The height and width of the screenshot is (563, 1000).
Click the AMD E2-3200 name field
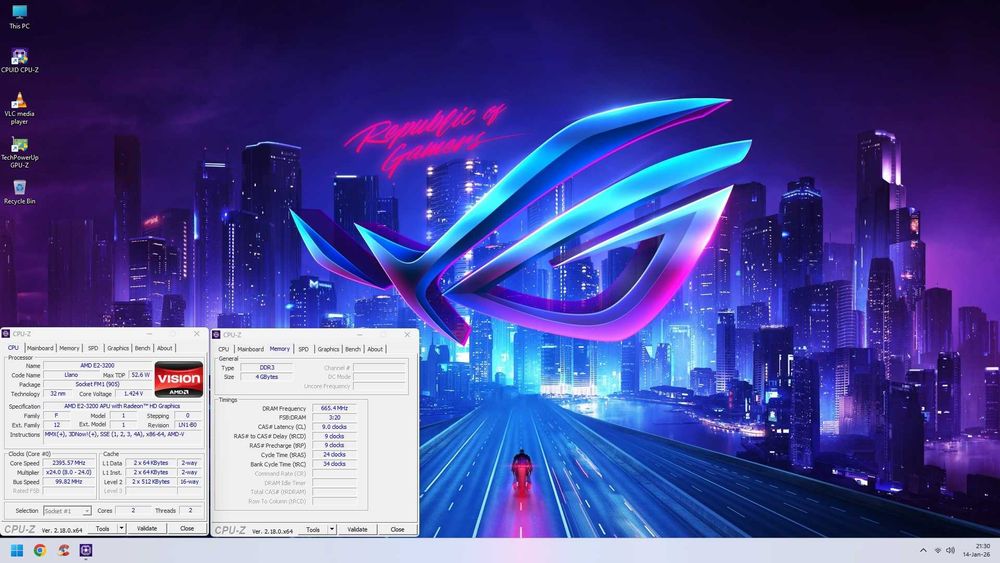[98, 366]
